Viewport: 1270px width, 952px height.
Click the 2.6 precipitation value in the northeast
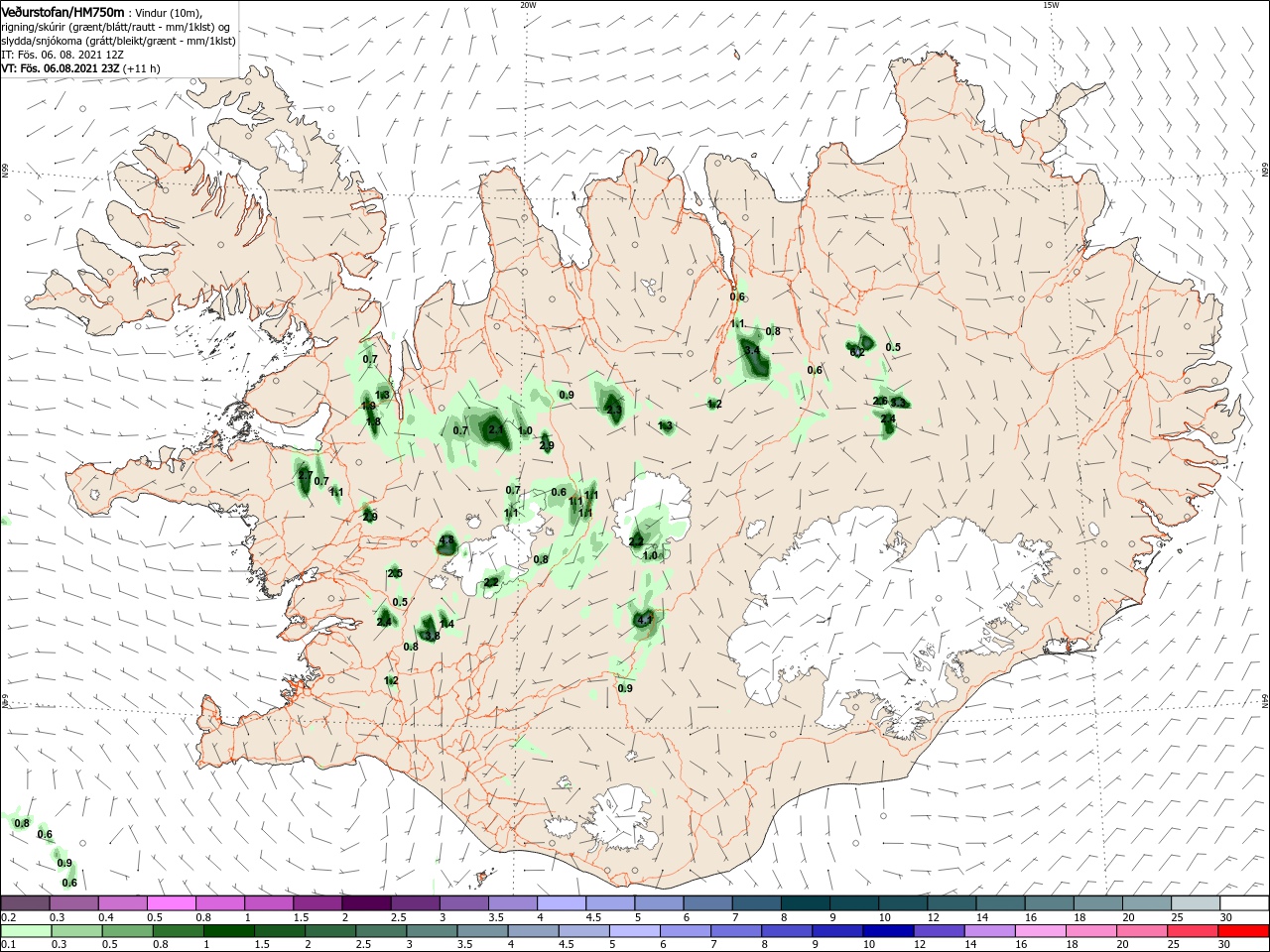(880, 401)
